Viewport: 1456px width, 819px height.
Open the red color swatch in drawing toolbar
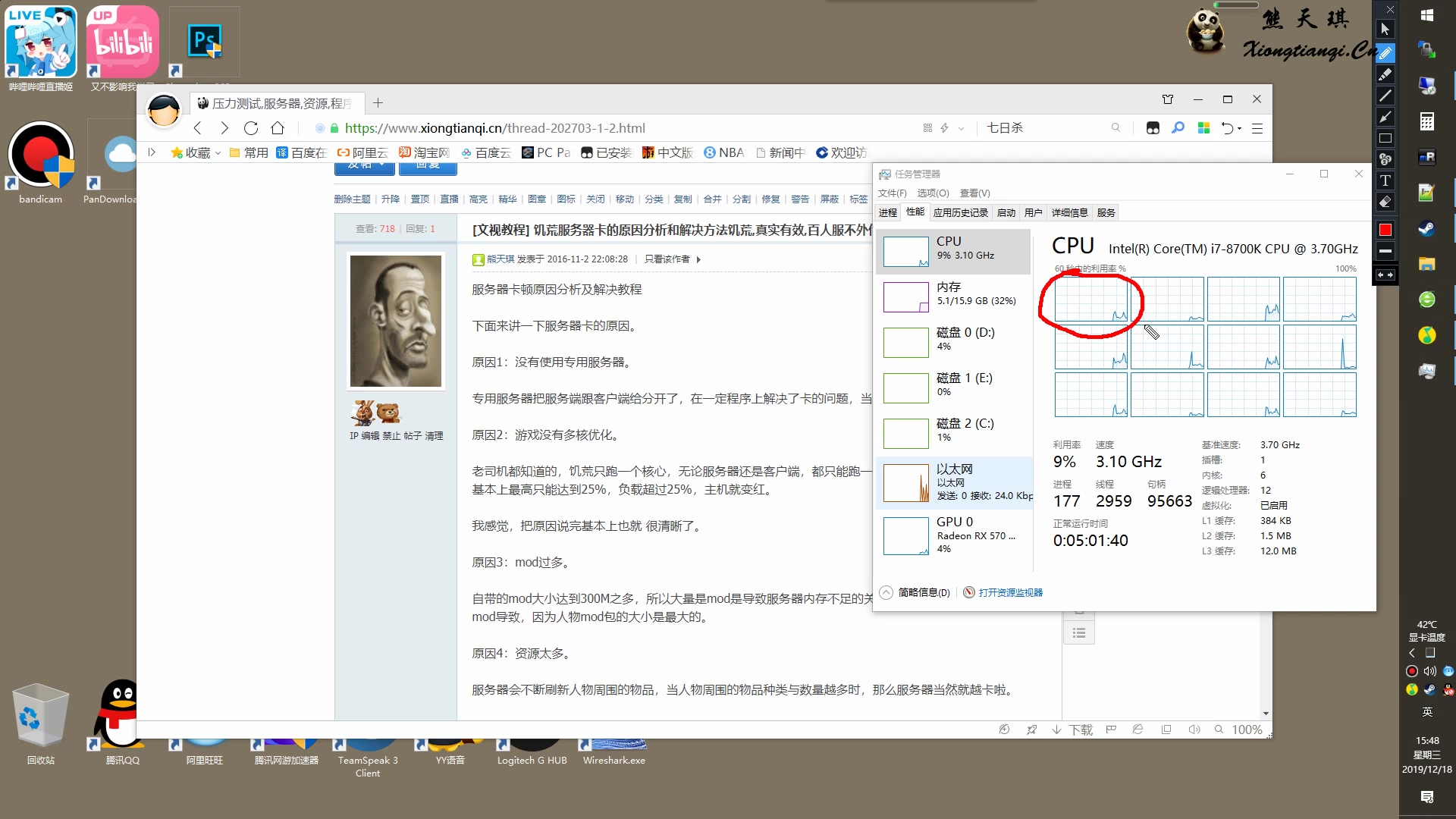click(1385, 230)
